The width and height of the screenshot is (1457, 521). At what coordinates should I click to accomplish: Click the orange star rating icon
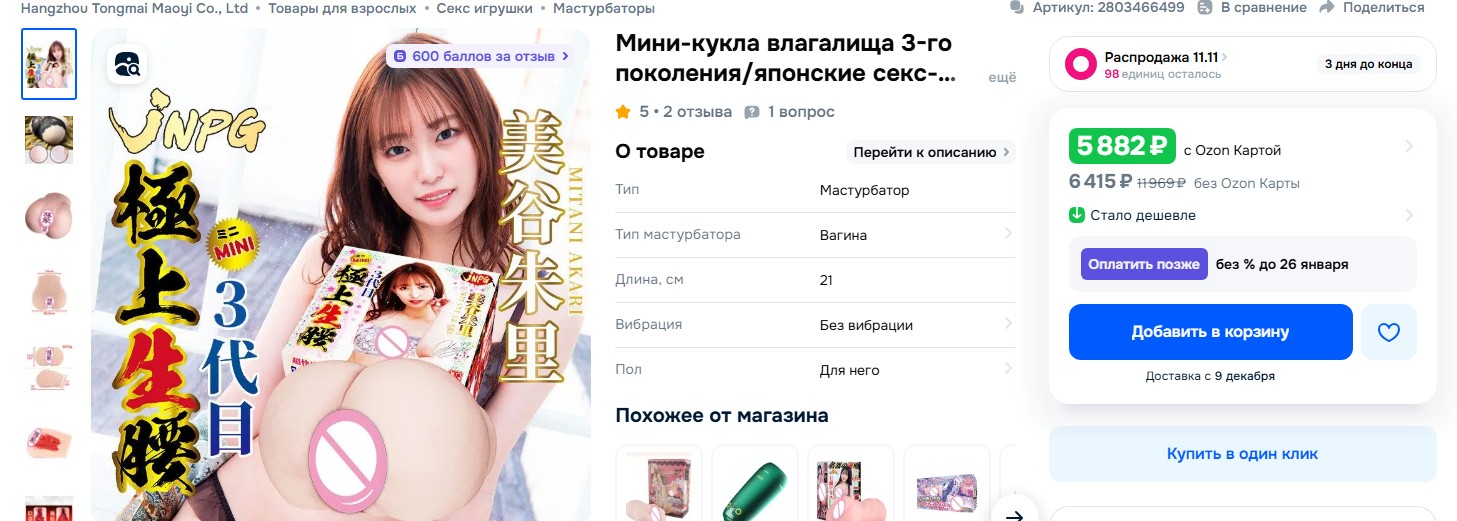pyautogui.click(x=623, y=112)
